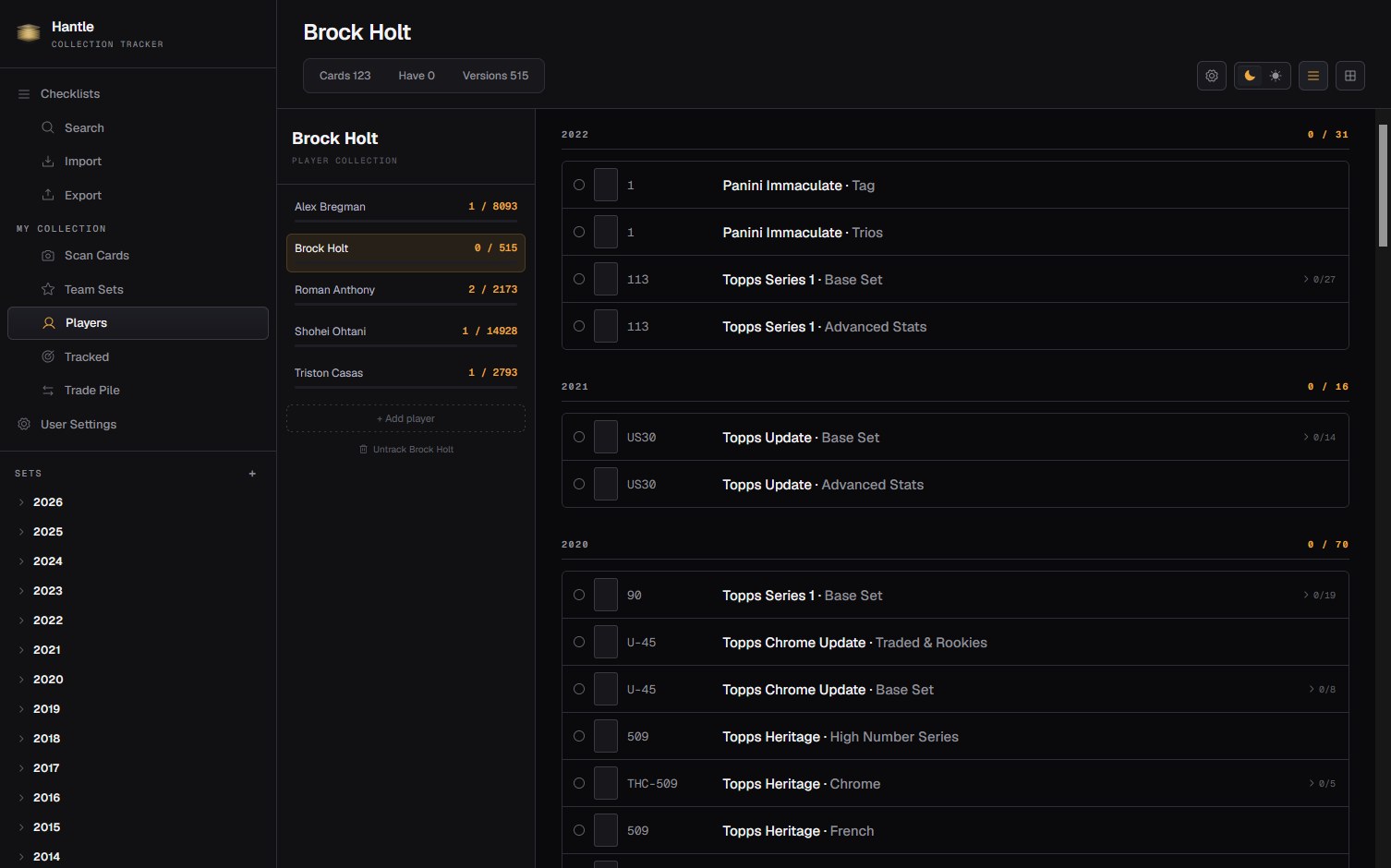Click the User Settings gear icon
This screenshot has height=868, width=1391.
24,424
